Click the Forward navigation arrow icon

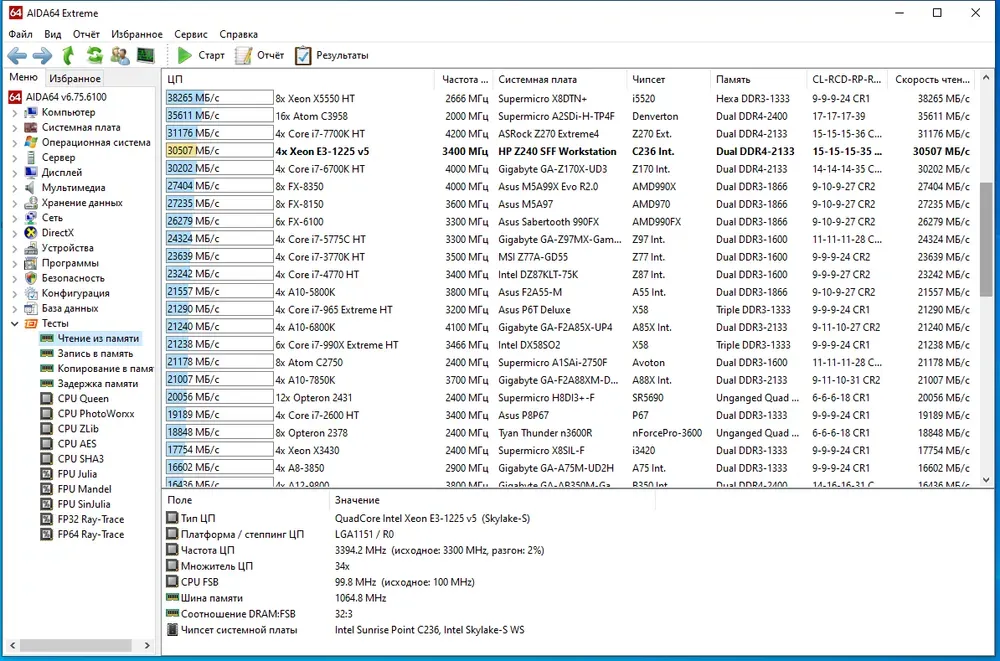pos(42,56)
